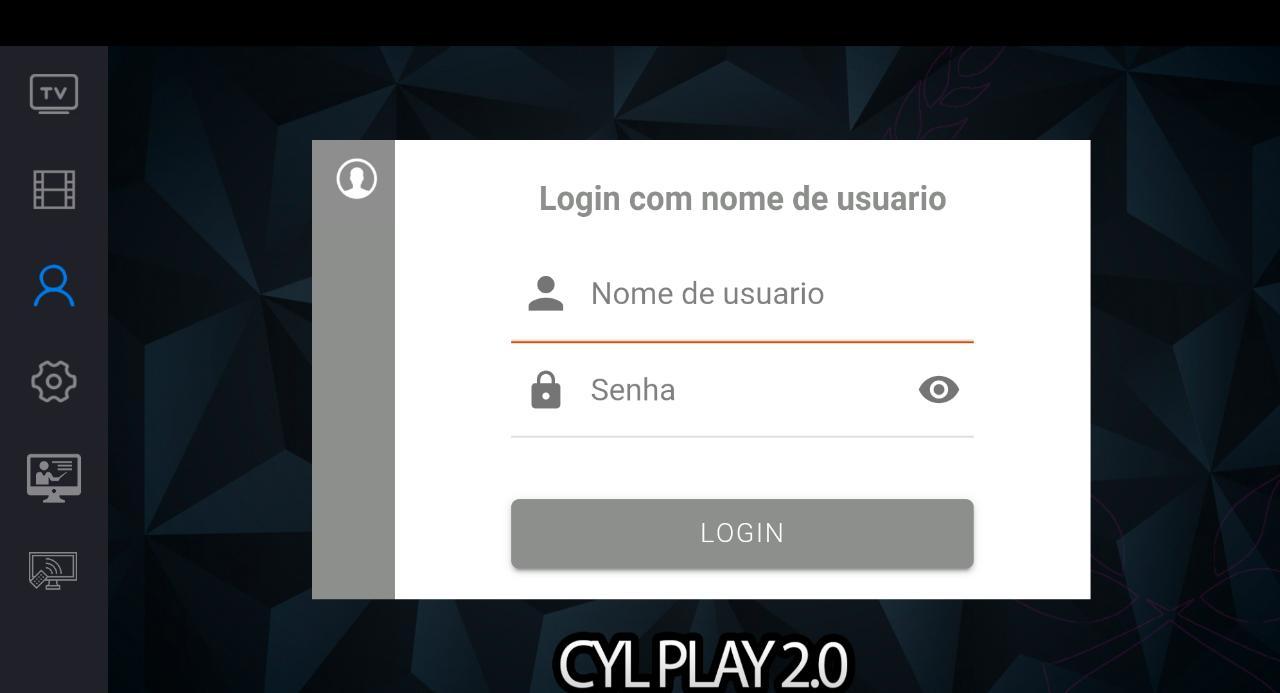
Task: Click the LOGIN button
Action: [x=742, y=533]
